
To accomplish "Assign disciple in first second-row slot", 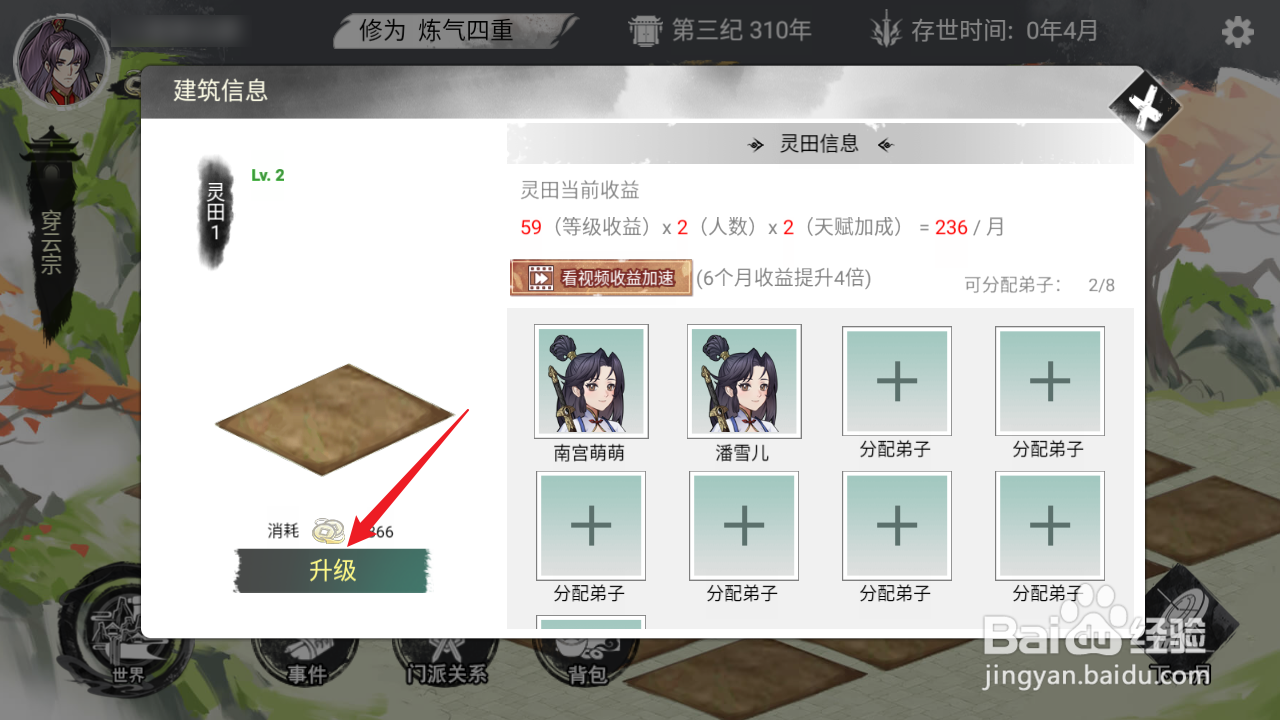I will click(x=591, y=526).
